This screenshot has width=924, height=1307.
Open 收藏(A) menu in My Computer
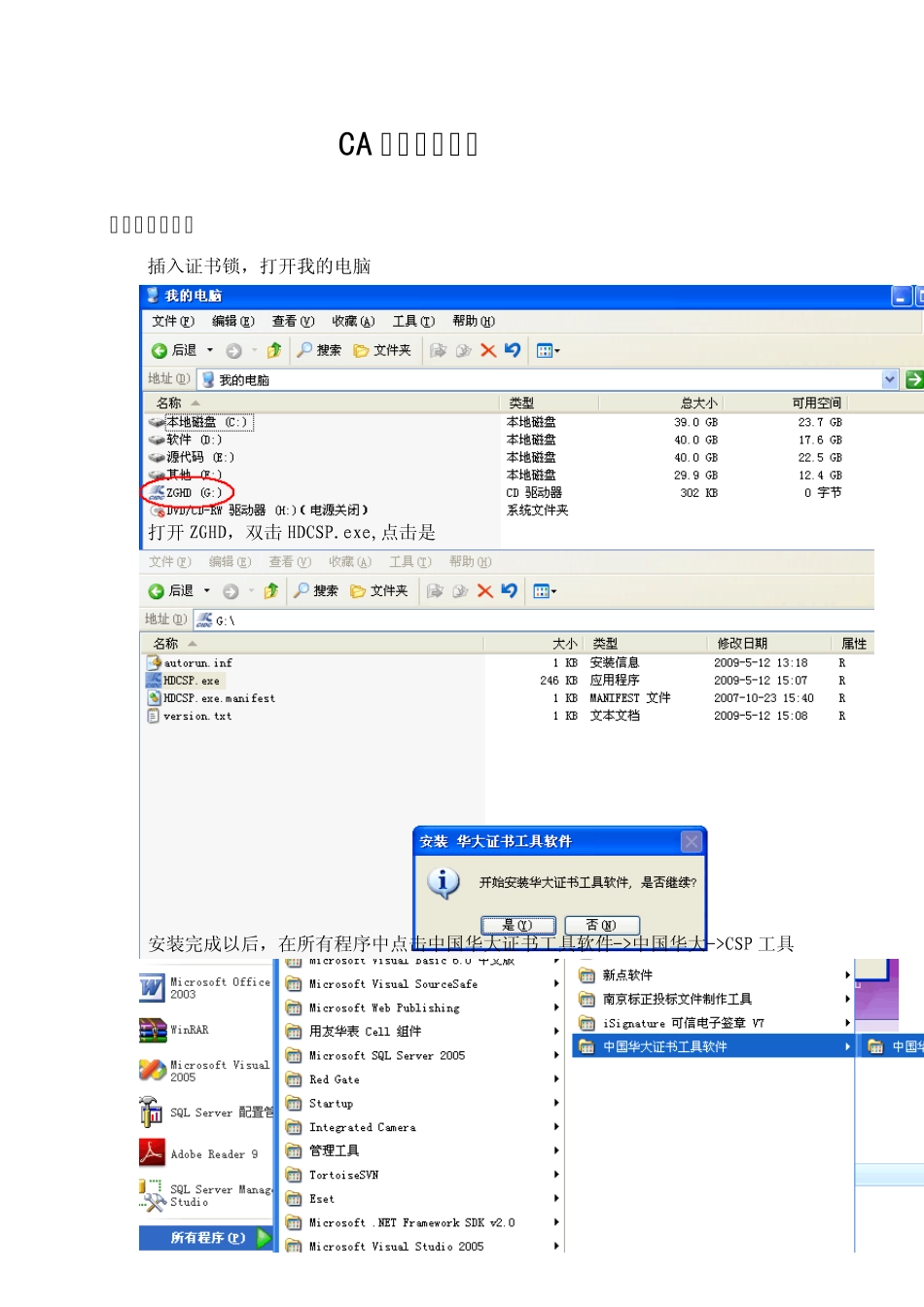(353, 322)
